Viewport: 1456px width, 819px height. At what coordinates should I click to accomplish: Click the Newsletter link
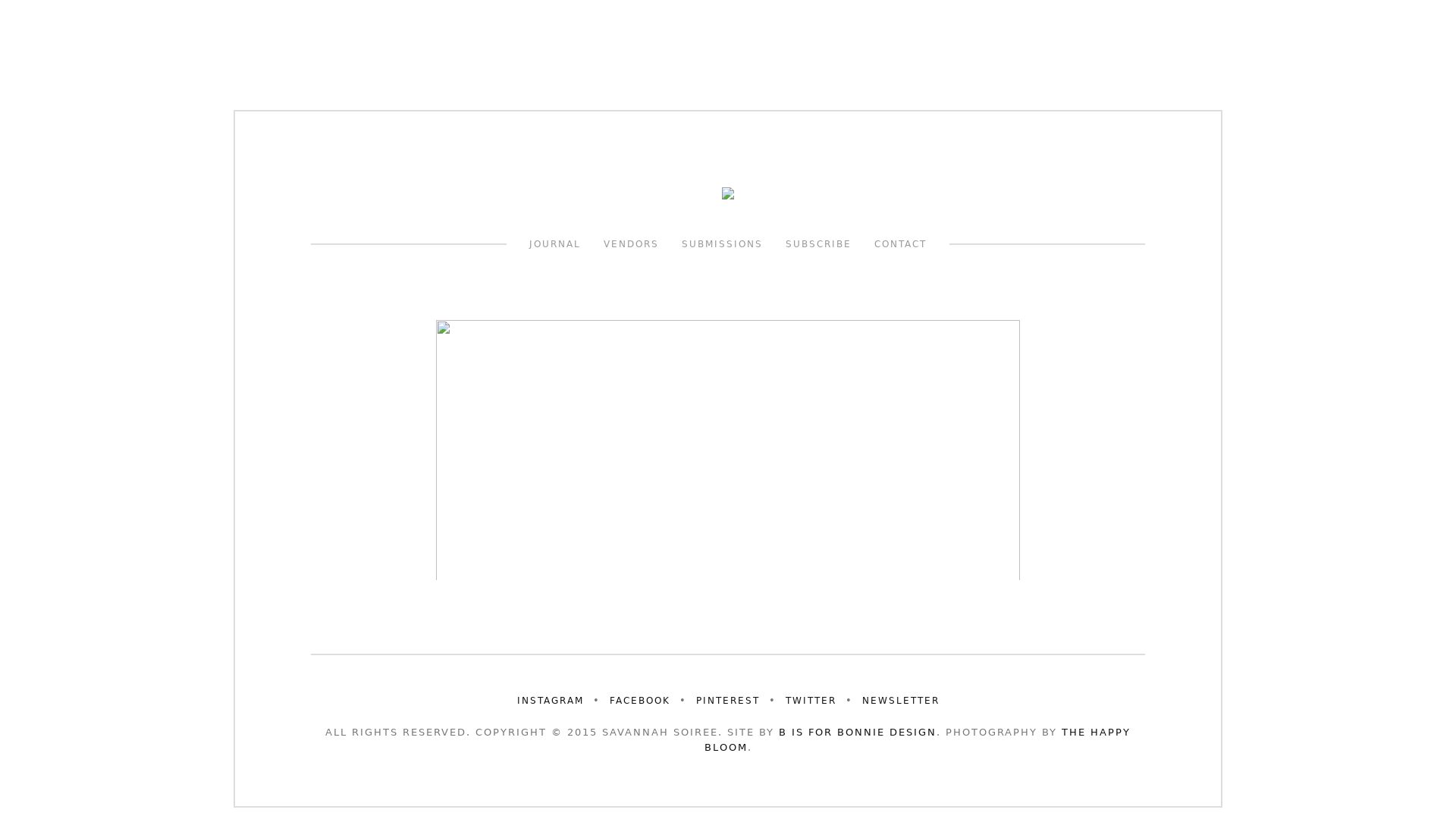[900, 701]
